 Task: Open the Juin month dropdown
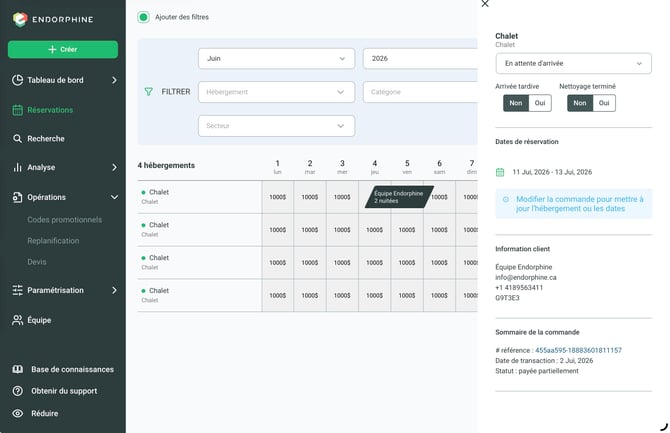[x=276, y=59]
